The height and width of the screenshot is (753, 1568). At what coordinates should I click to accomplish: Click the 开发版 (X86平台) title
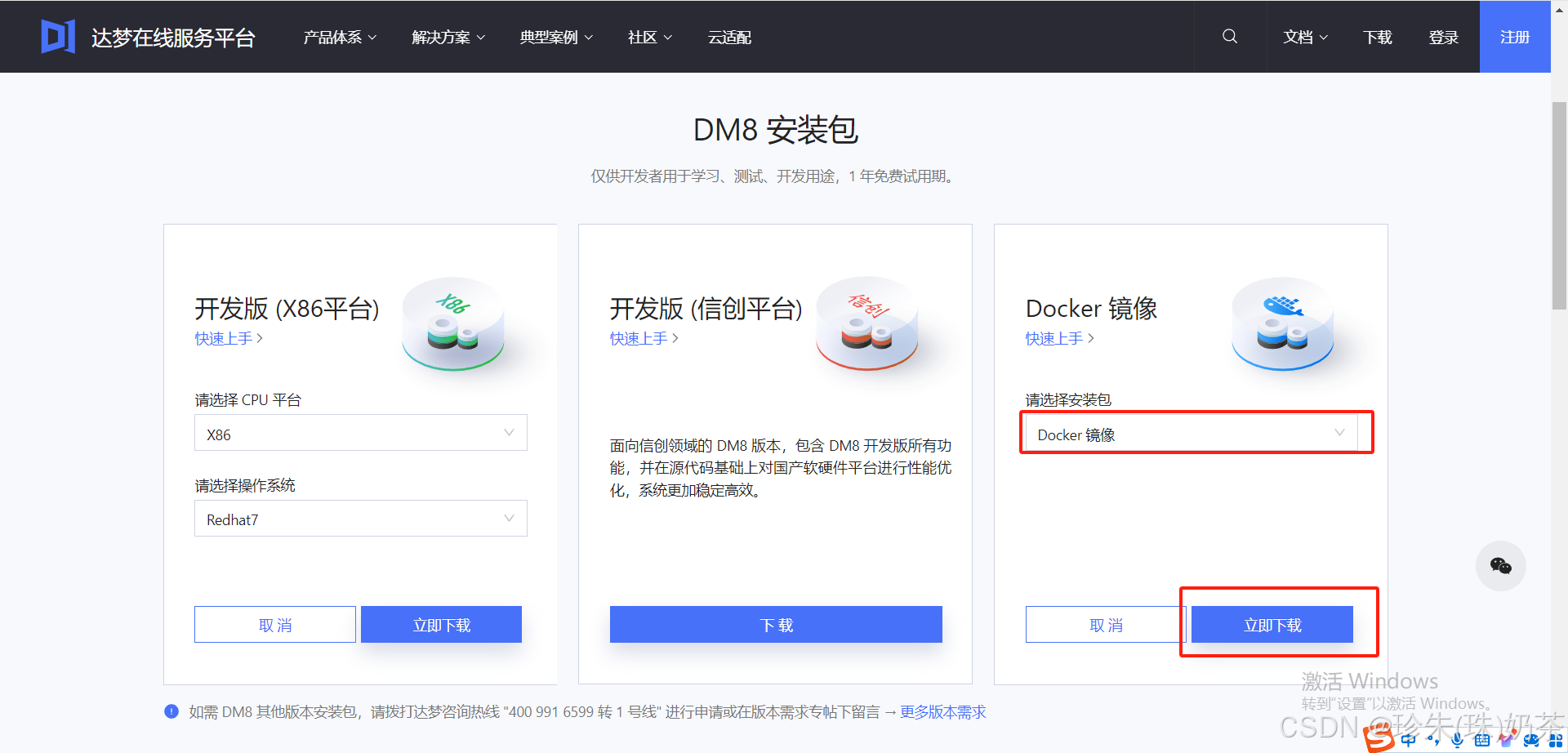click(x=287, y=309)
